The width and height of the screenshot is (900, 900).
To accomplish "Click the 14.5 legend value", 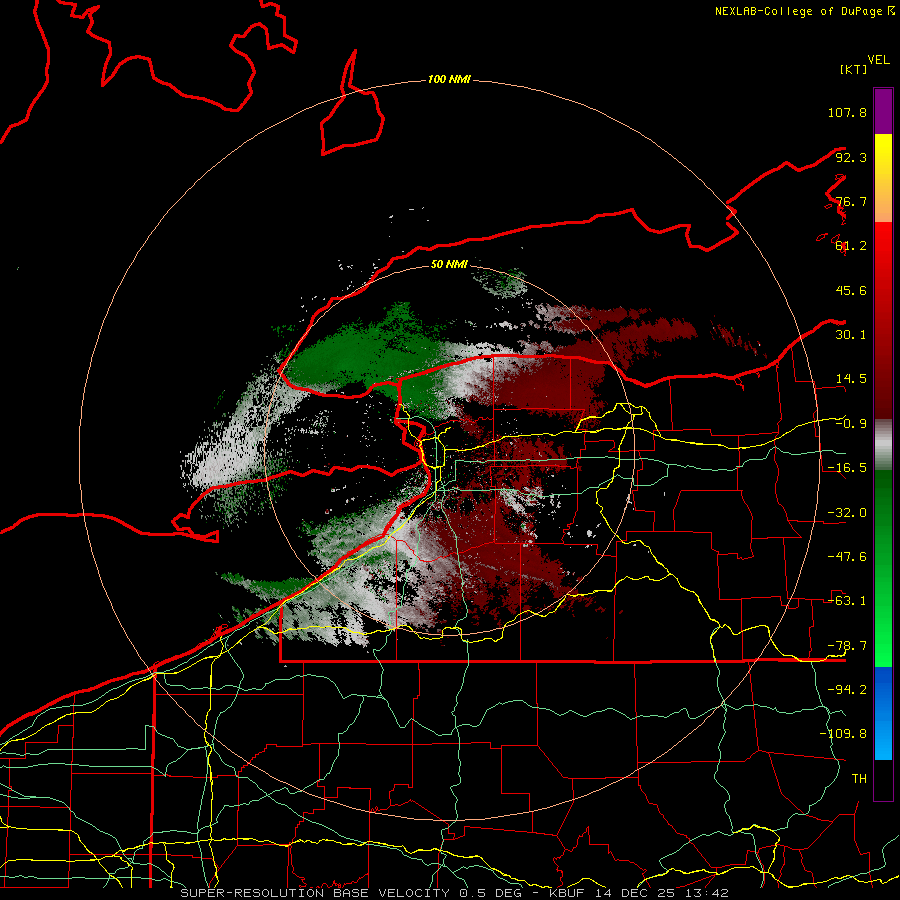I will point(851,379).
